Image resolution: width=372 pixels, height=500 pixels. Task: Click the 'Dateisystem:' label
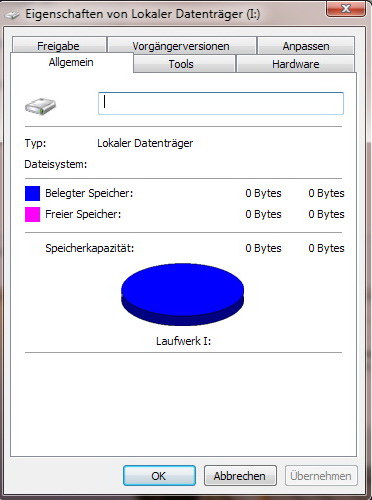point(56,164)
